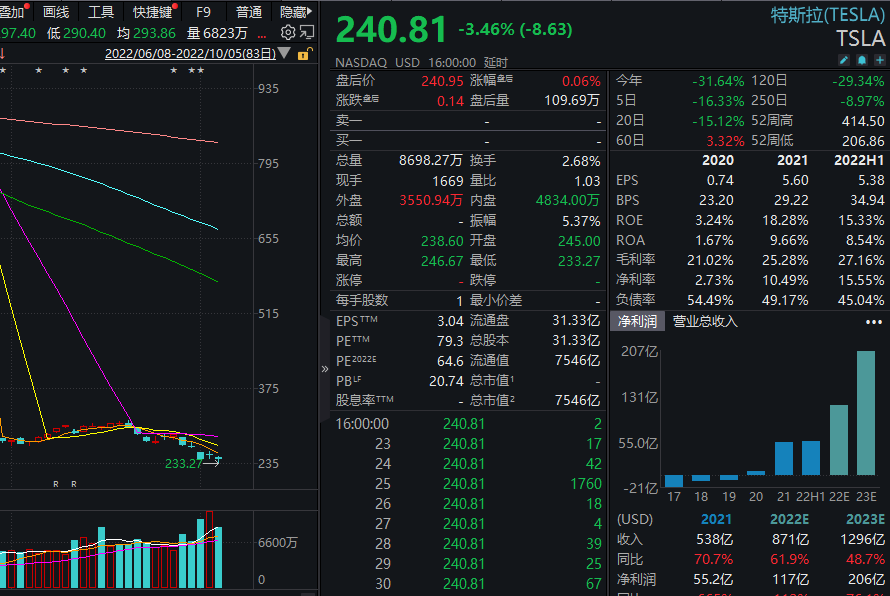The width and height of the screenshot is (890, 596).
Task: Collapse the side panel with double-chevron handle
Action: click(x=325, y=369)
